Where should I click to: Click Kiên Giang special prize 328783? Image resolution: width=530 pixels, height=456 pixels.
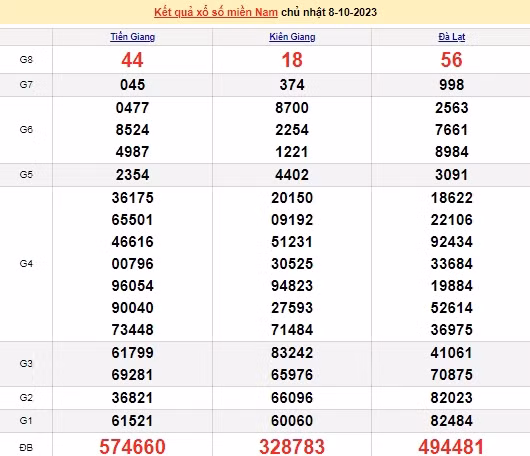click(292, 447)
